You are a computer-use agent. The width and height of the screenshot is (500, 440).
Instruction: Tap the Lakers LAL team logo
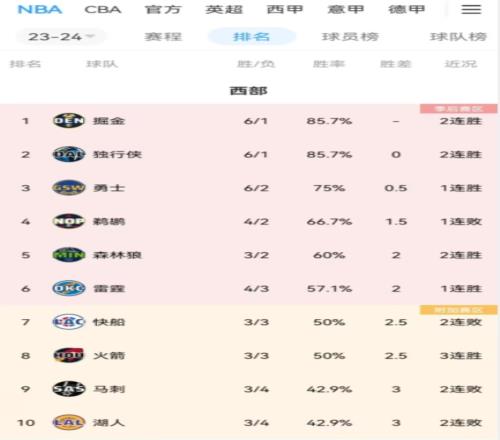point(69,422)
